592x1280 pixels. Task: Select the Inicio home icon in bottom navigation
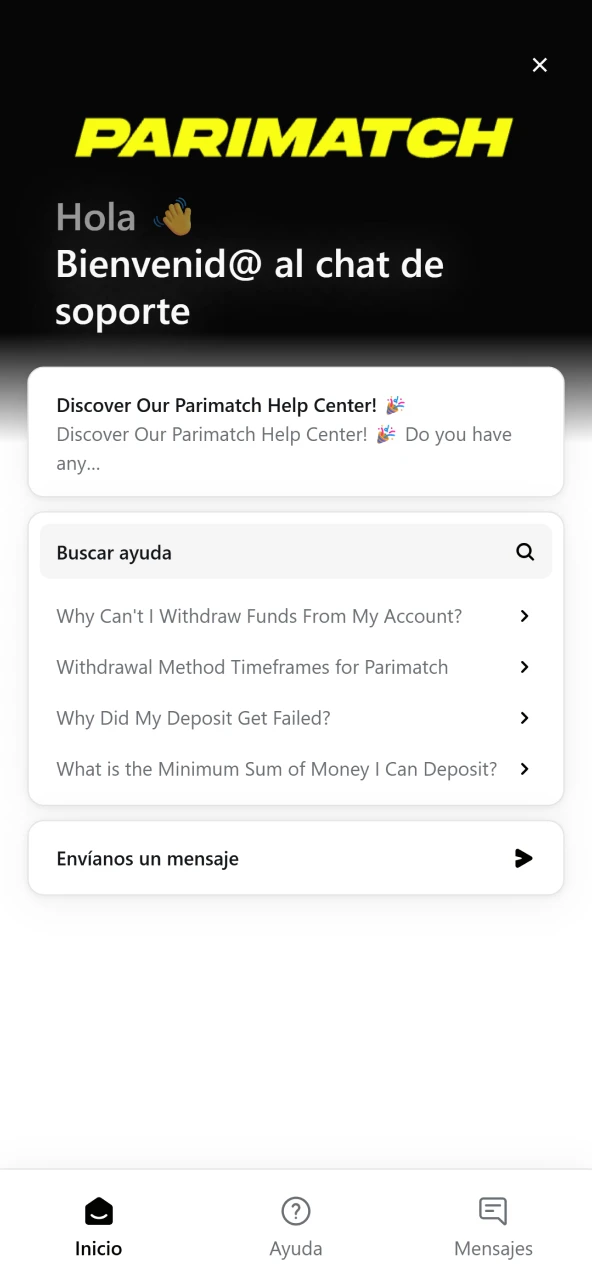pyautogui.click(x=98, y=1210)
